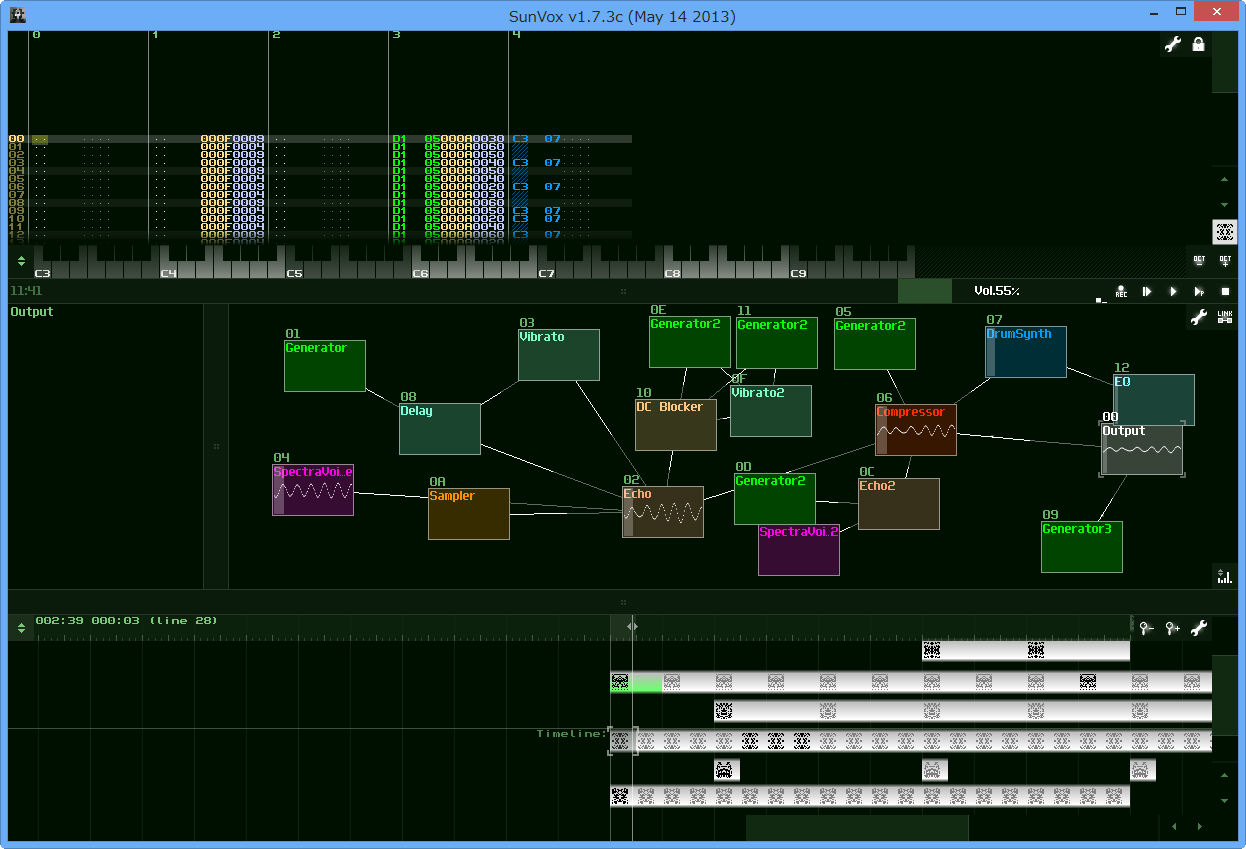The image size is (1246, 849).
Task: Select the SpectraVoi.2 module
Action: [x=799, y=550]
